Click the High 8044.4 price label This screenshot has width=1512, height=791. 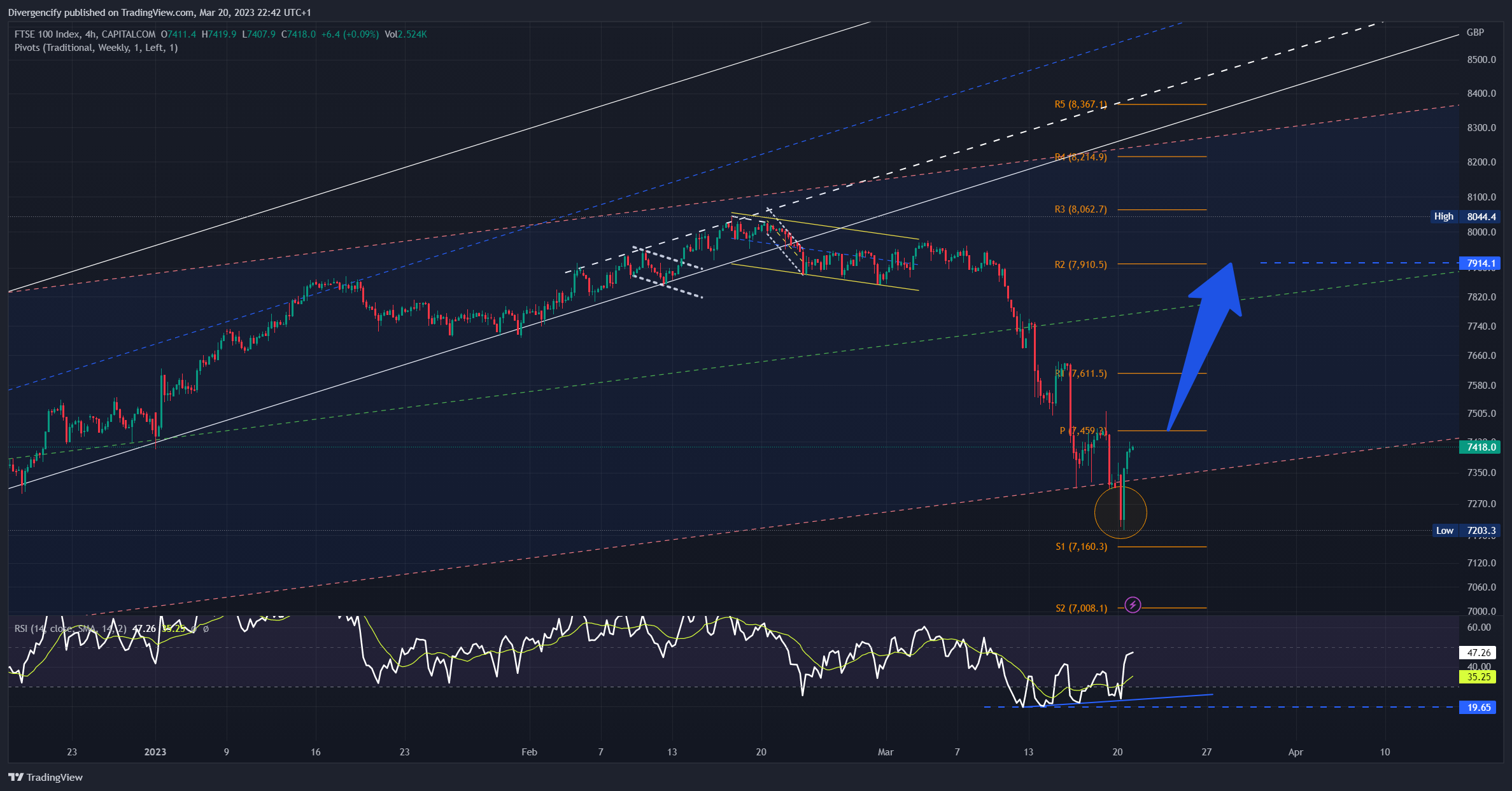tap(1466, 216)
